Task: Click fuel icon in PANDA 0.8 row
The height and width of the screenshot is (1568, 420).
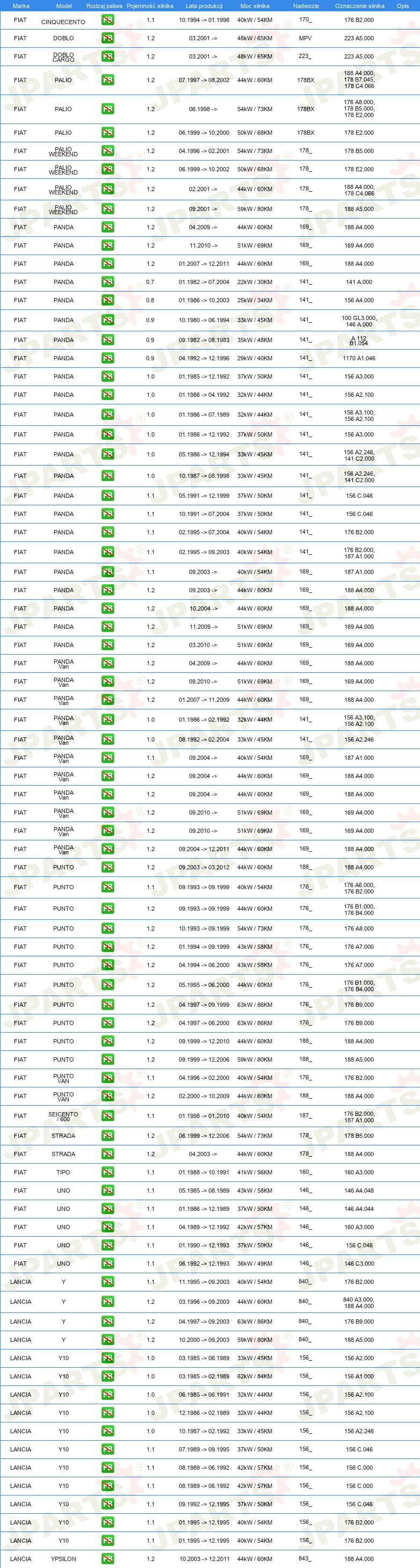Action: pos(108,300)
